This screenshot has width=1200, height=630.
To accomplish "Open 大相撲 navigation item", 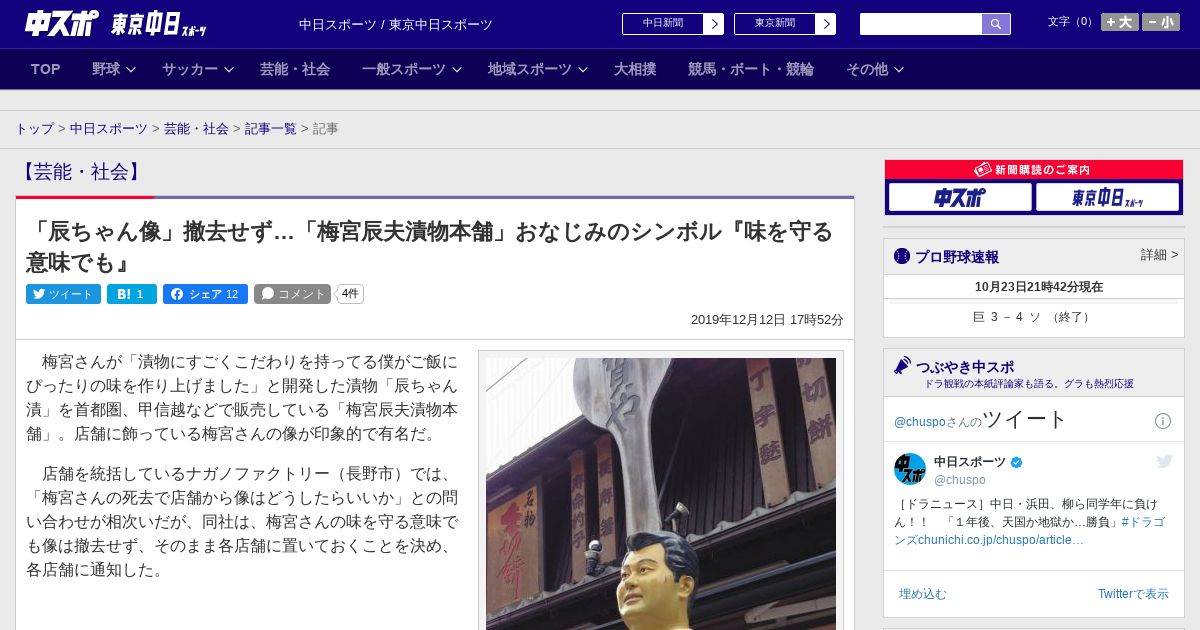I will coord(635,69).
